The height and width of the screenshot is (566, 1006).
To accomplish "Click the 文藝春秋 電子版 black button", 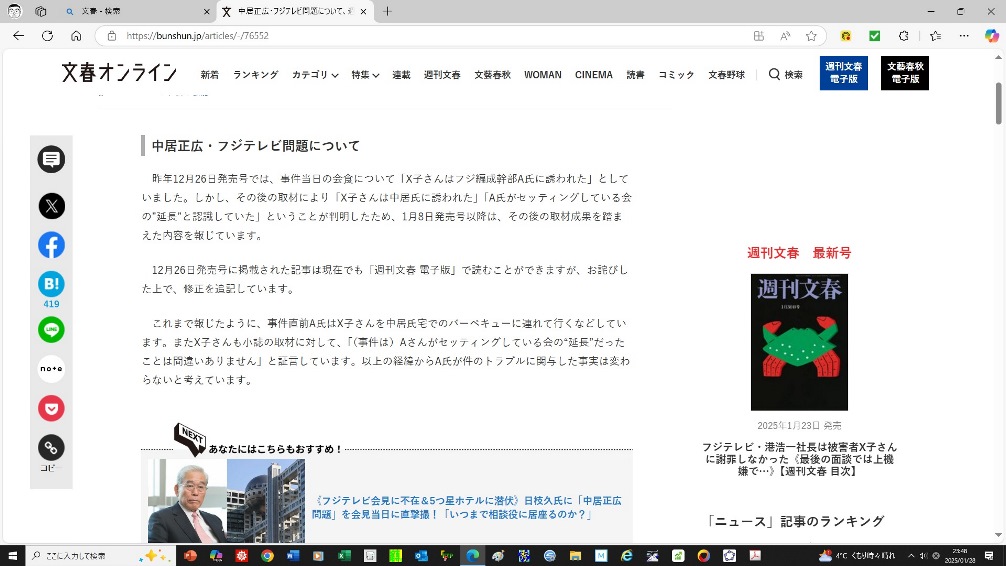I will pos(904,73).
